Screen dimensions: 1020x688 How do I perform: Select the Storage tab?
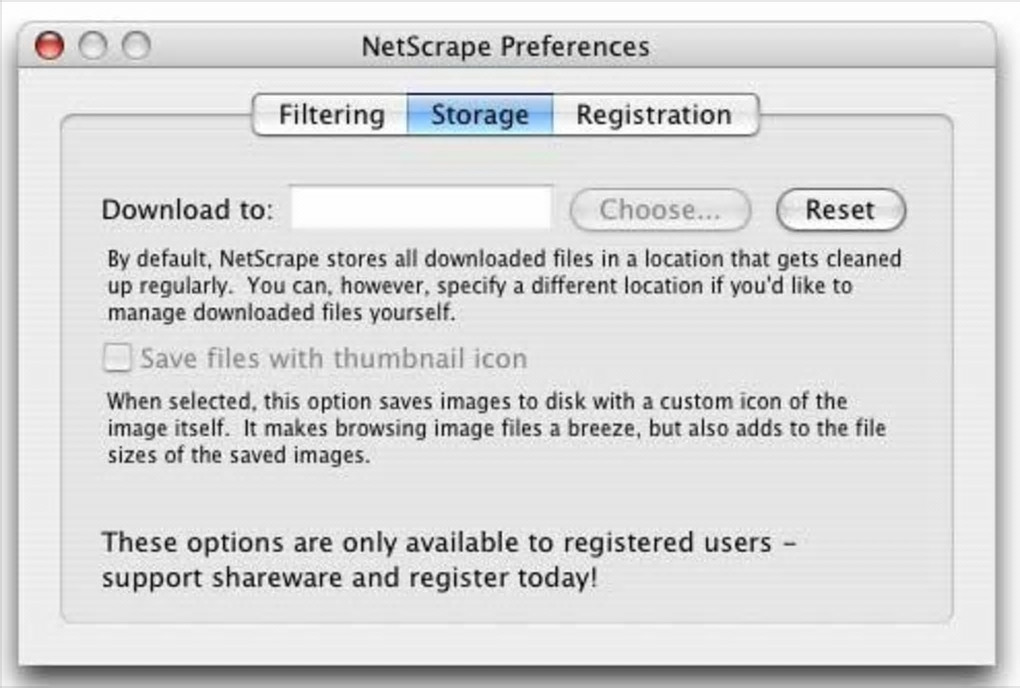click(479, 115)
